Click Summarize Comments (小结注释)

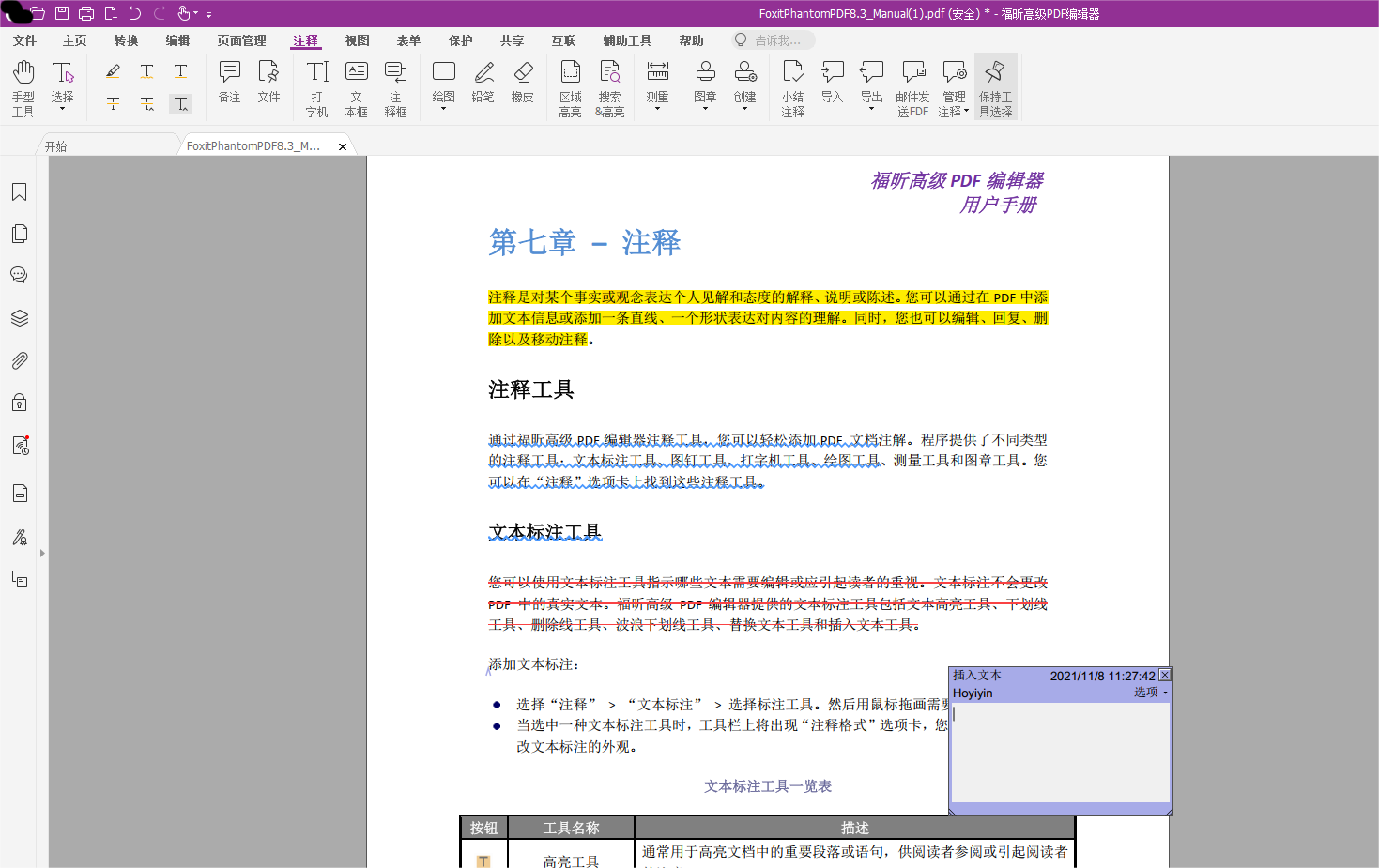coord(793,88)
